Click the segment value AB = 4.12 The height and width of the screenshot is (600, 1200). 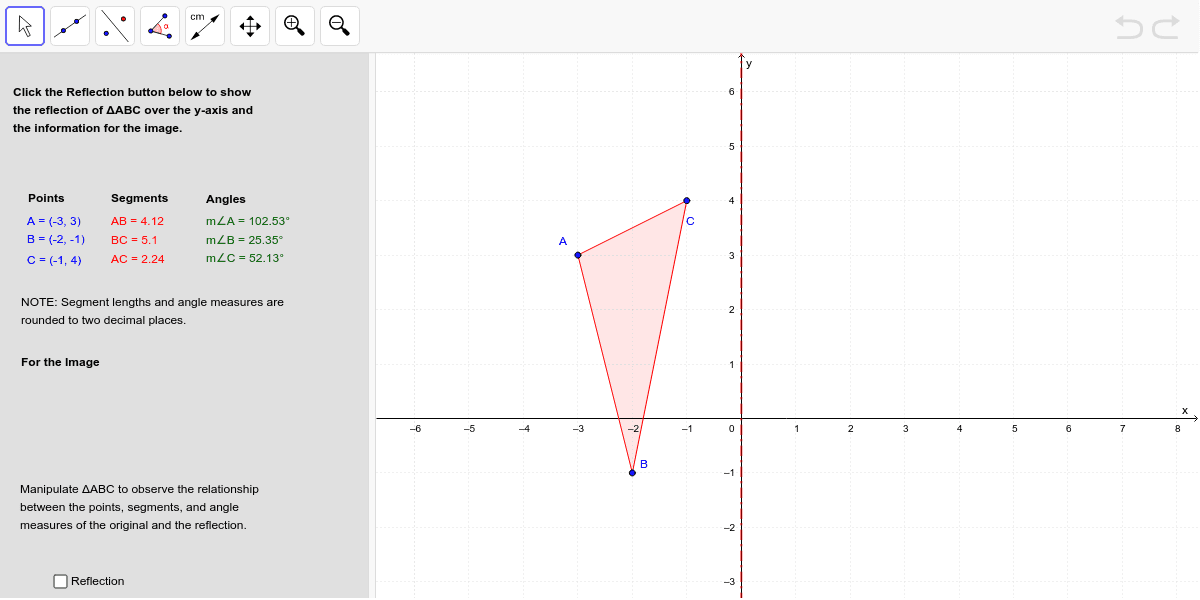click(x=137, y=221)
